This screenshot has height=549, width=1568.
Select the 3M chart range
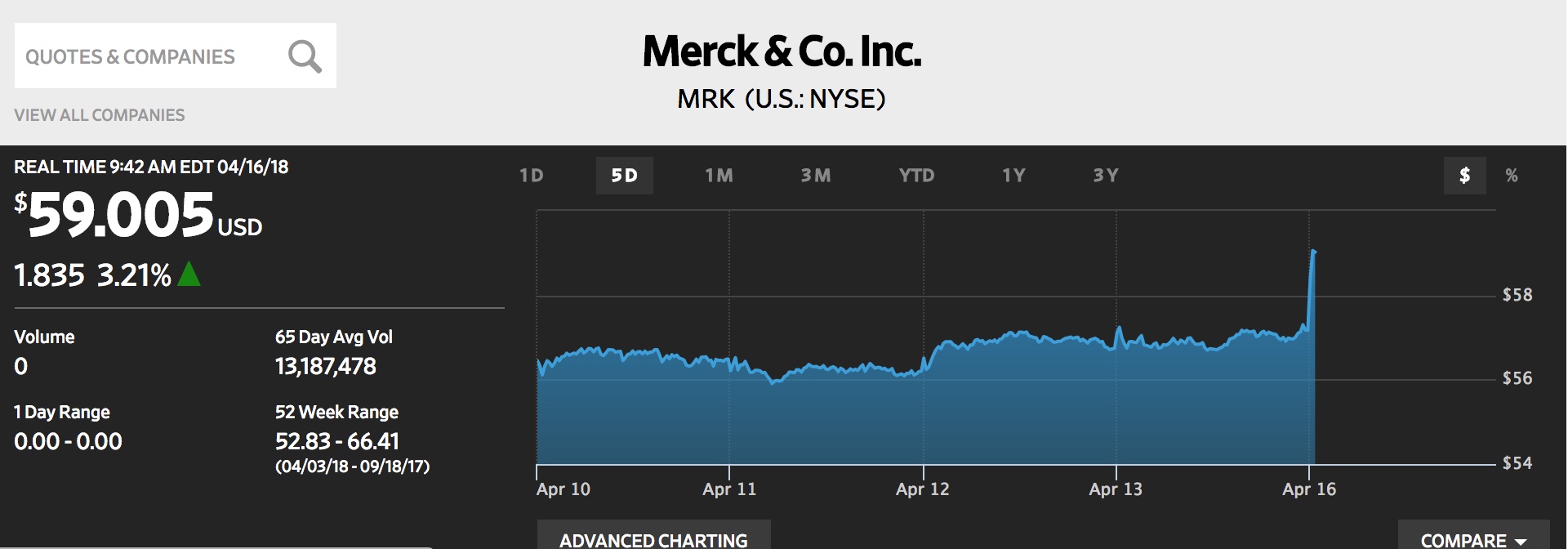[x=816, y=176]
